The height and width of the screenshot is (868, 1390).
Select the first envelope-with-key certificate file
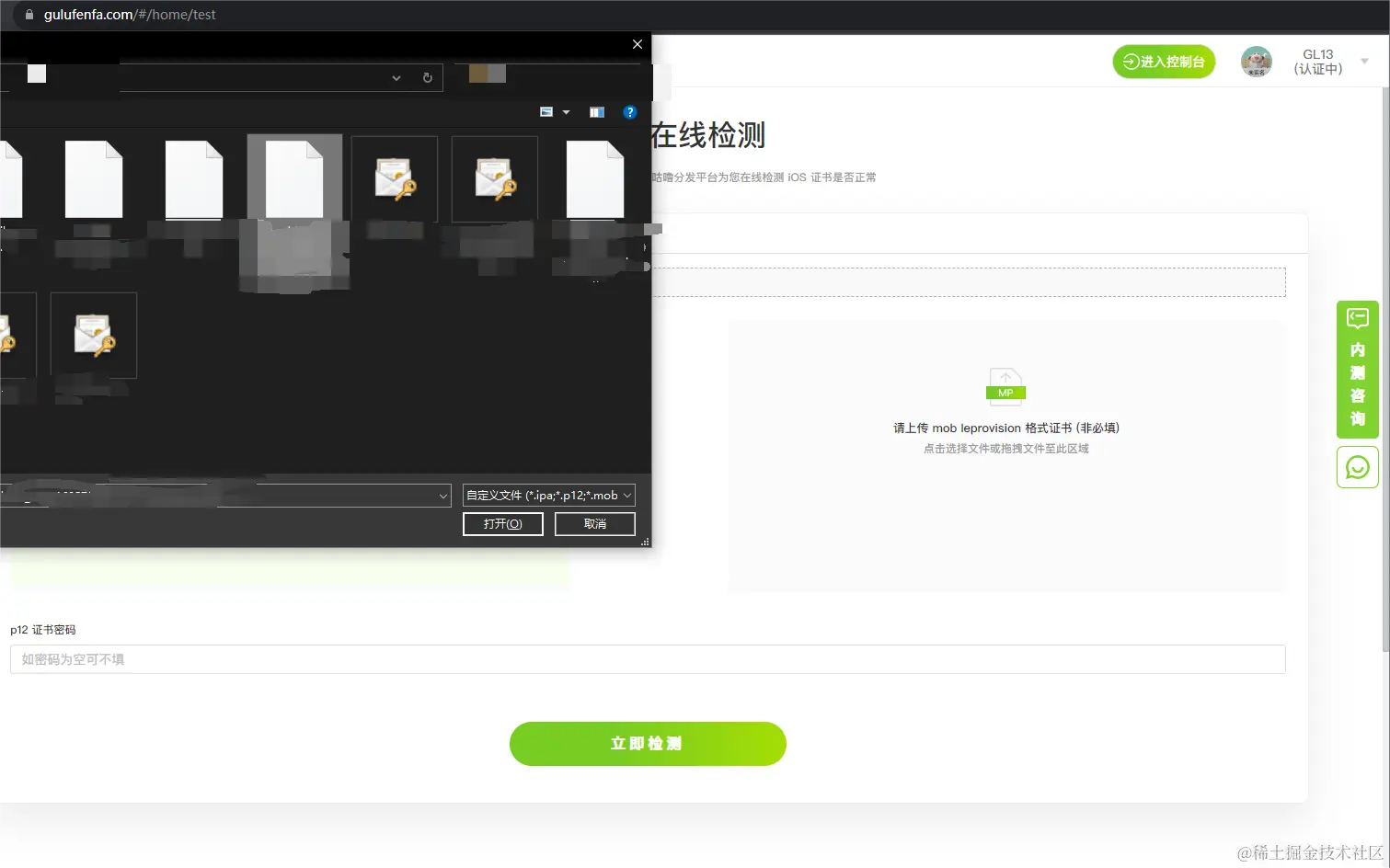[394, 177]
